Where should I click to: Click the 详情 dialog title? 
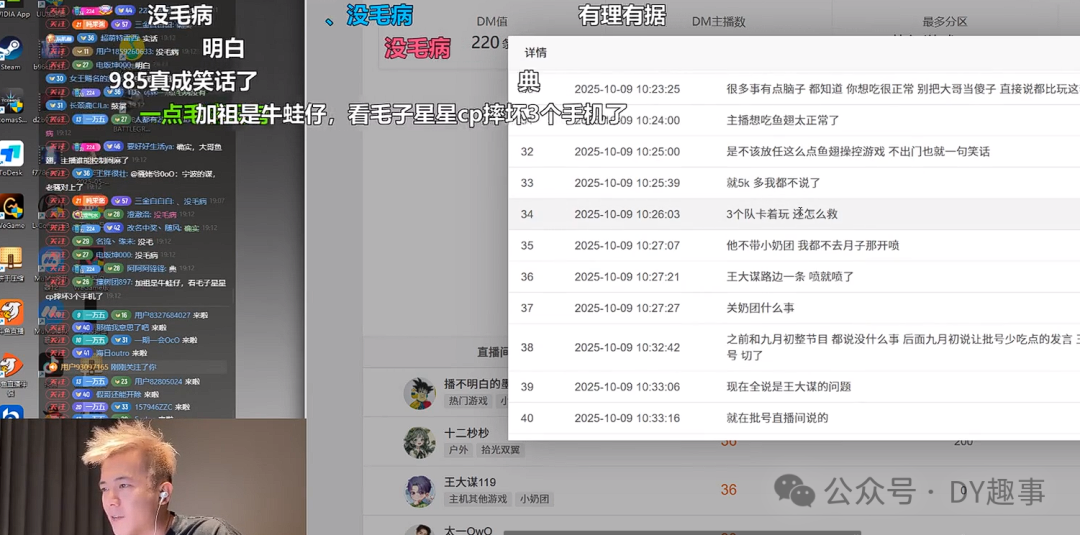point(535,53)
